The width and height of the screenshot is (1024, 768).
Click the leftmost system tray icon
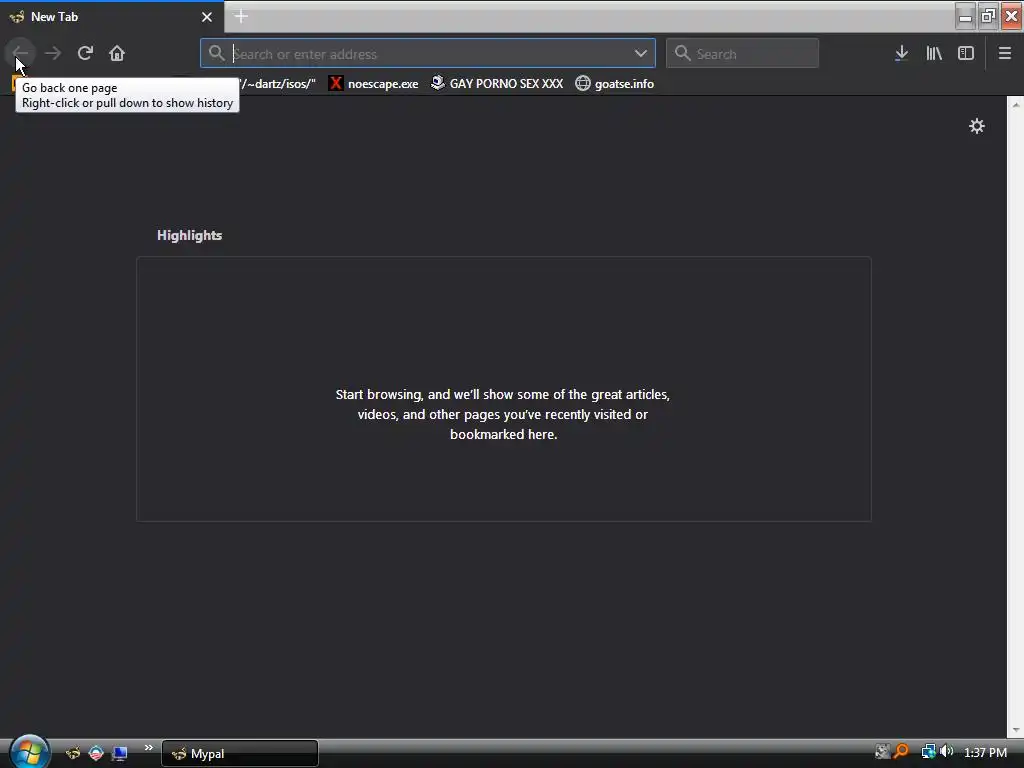coord(882,752)
